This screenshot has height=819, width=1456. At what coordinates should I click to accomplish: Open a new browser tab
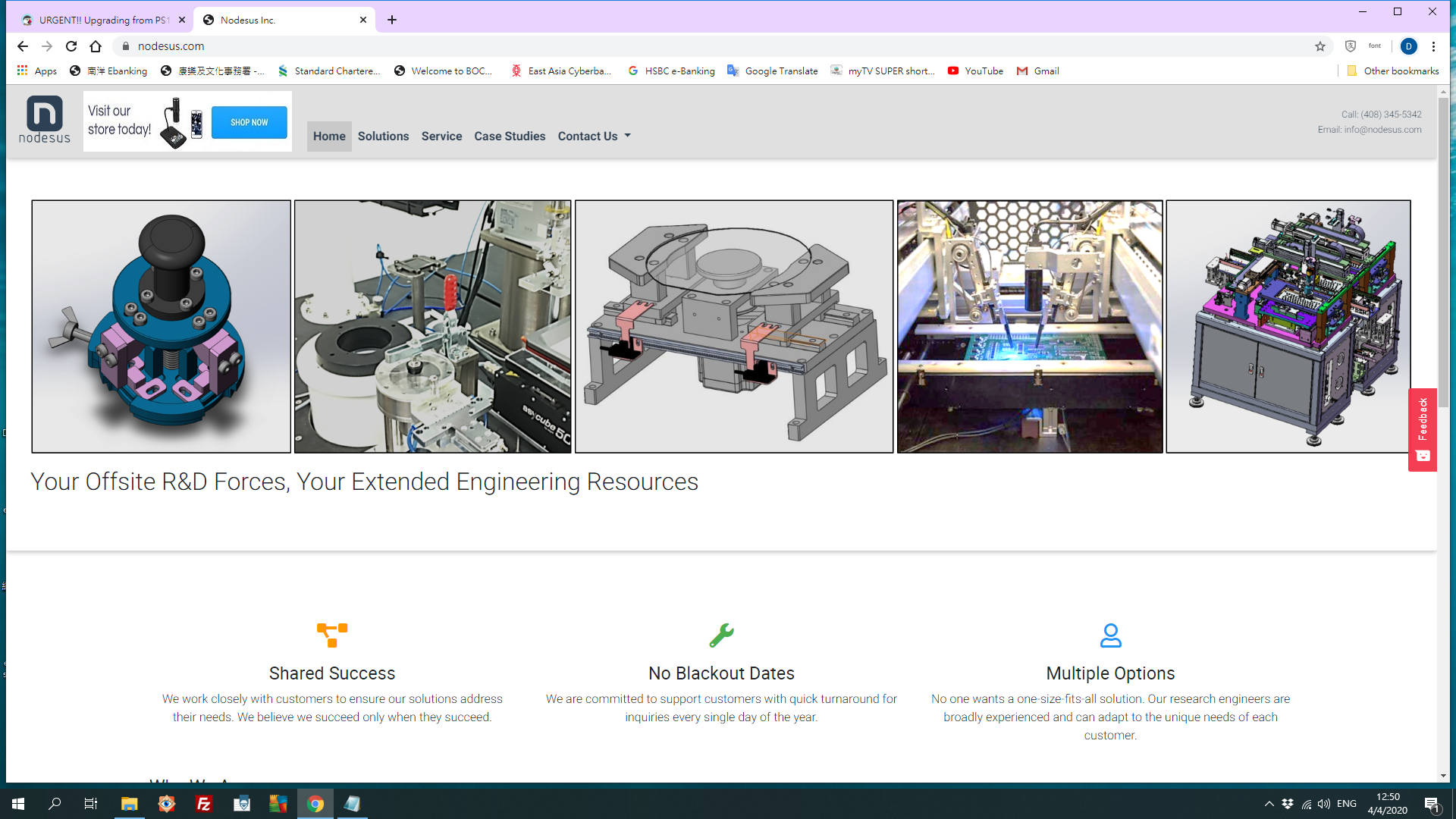point(392,20)
